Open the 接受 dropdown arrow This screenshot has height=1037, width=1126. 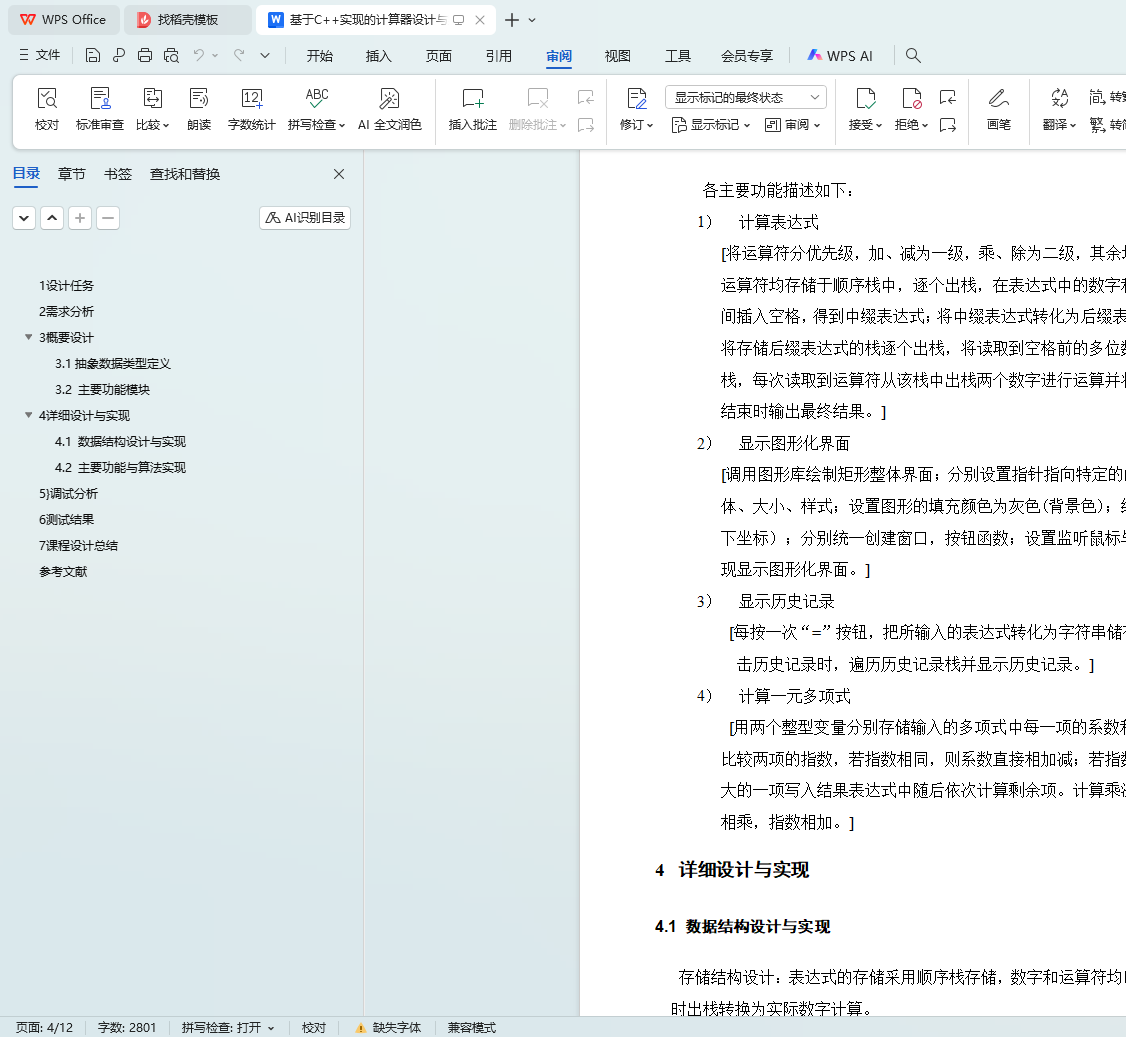click(878, 125)
